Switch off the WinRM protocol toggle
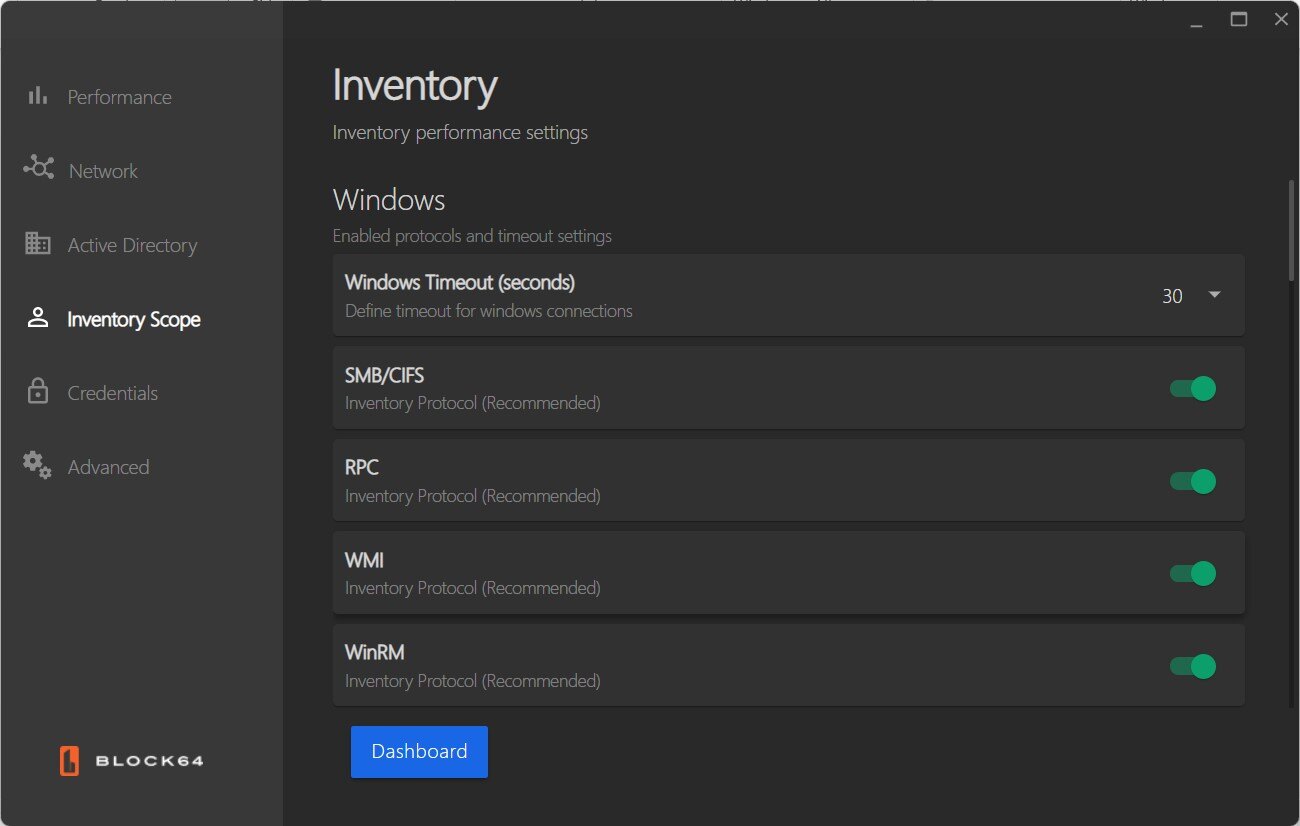Viewport: 1300px width, 826px height. click(x=1193, y=666)
